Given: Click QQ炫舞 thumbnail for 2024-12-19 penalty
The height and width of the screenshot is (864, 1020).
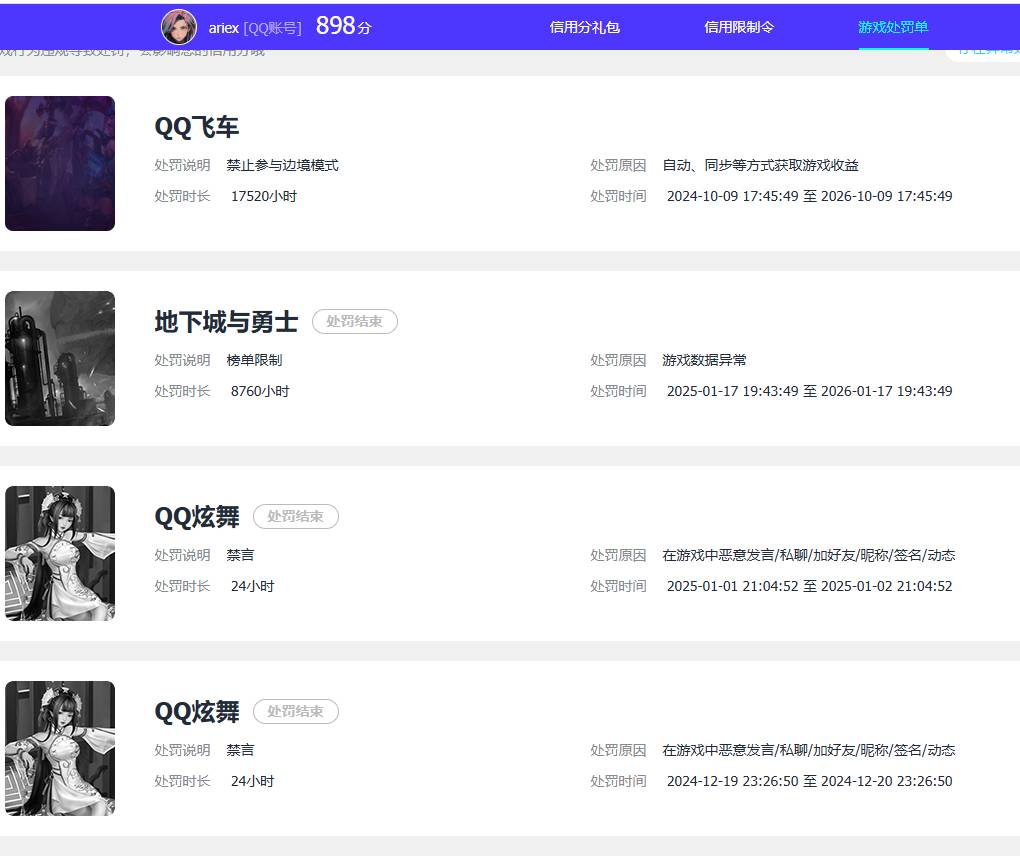Looking at the screenshot, I should 60,748.
